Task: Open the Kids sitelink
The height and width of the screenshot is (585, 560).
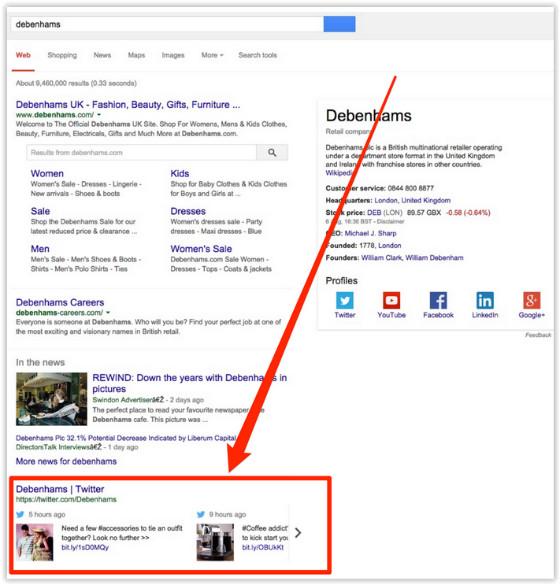Action: (180, 173)
